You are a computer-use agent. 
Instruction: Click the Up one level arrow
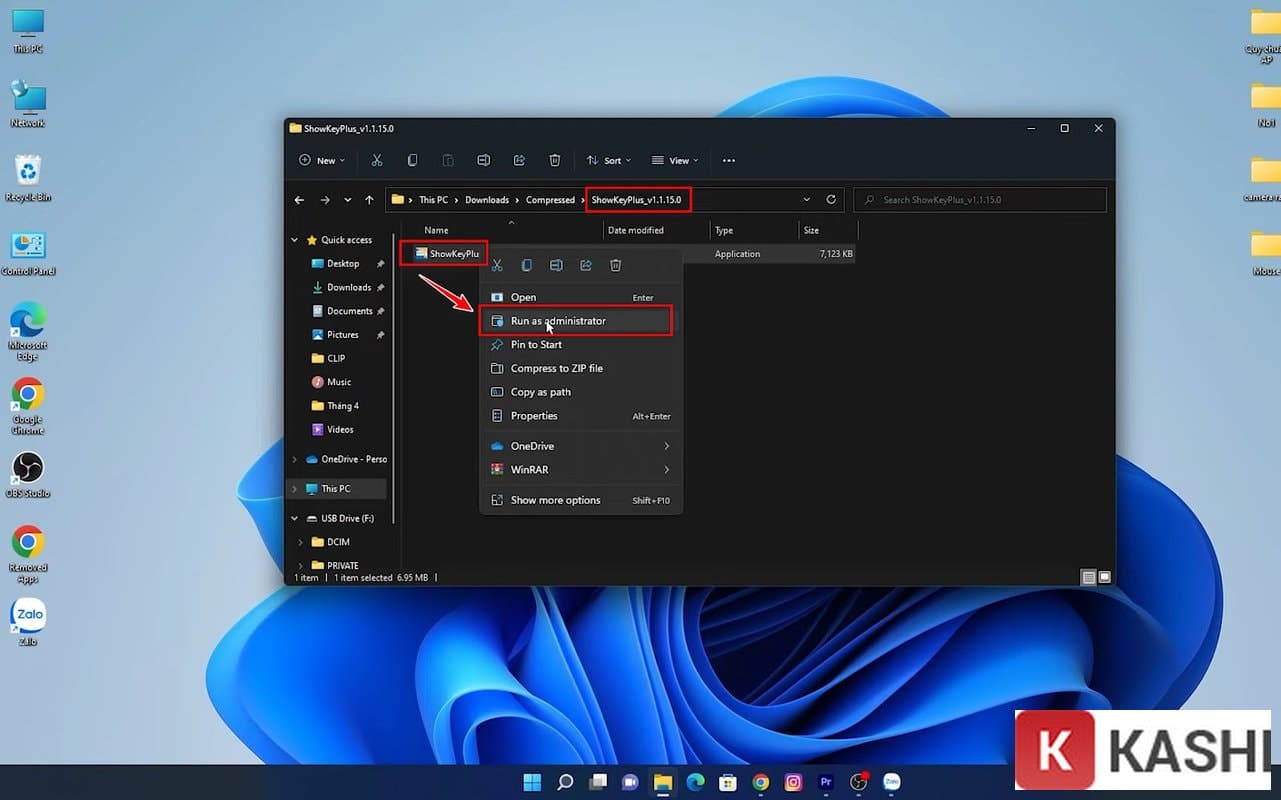(369, 200)
